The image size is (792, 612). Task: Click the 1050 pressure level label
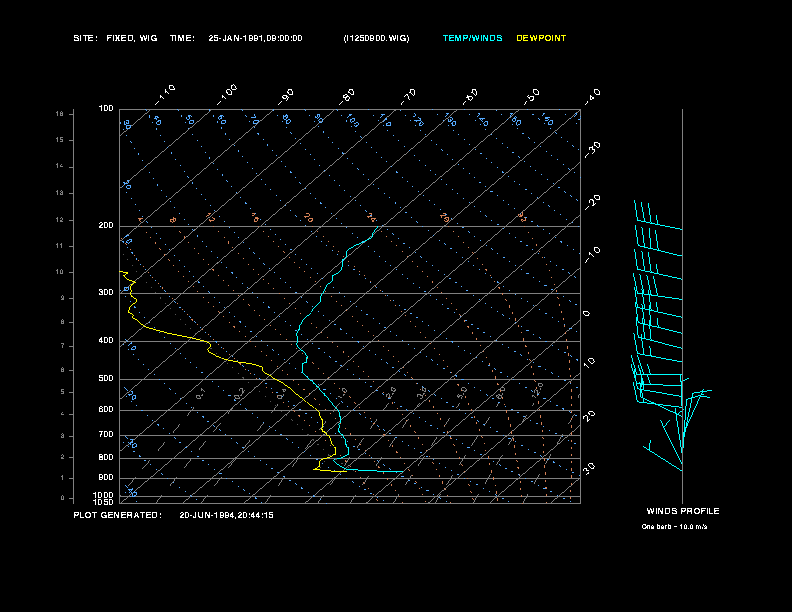point(104,502)
